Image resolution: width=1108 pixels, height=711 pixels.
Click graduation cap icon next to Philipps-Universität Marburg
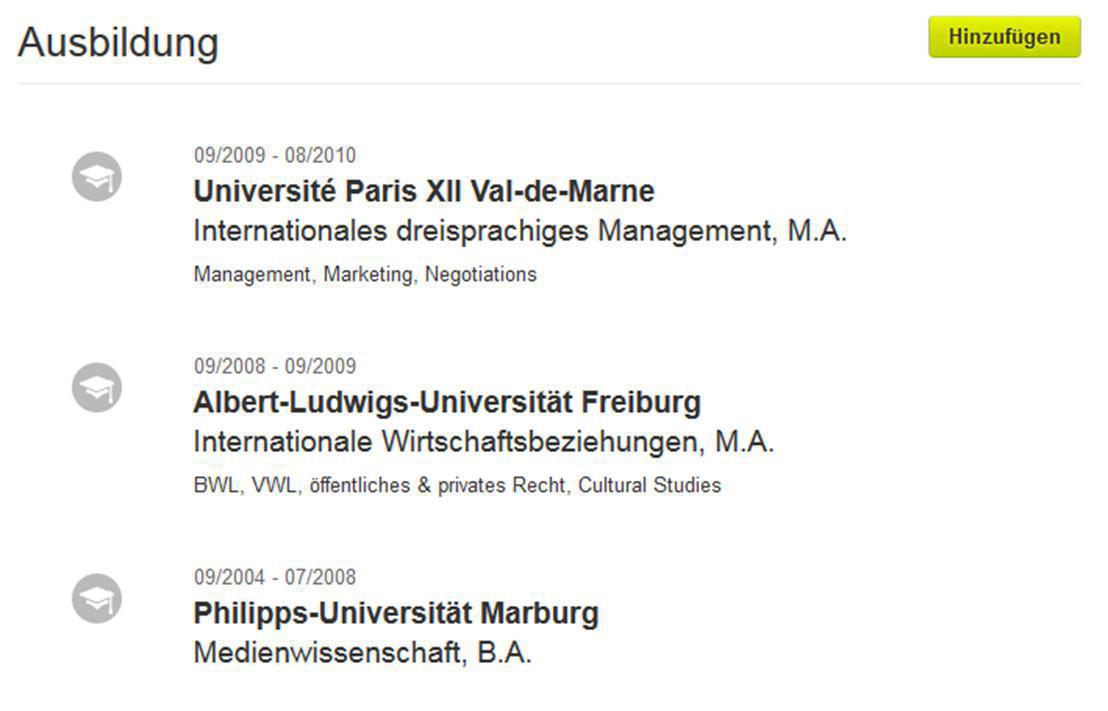click(96, 599)
